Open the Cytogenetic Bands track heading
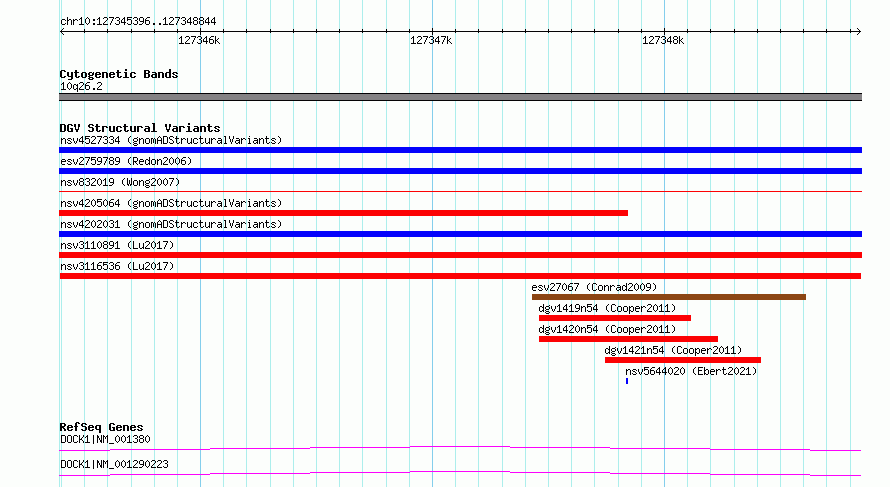The image size is (890, 487). pos(119,74)
